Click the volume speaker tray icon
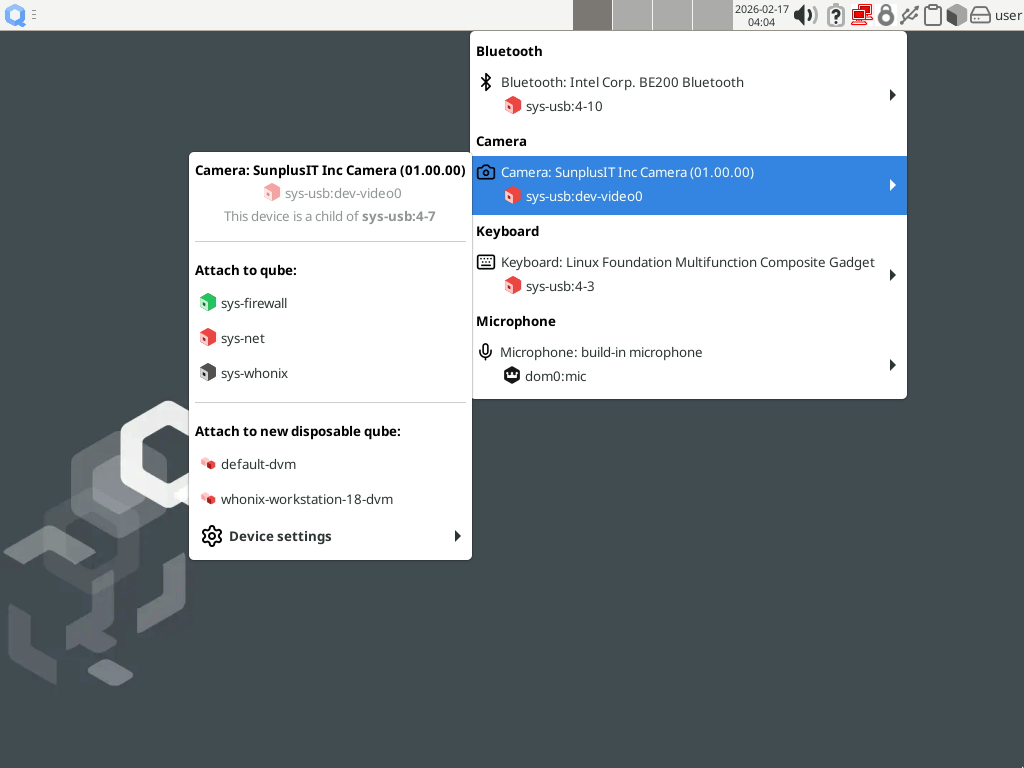Image resolution: width=1024 pixels, height=768 pixels. pos(805,15)
